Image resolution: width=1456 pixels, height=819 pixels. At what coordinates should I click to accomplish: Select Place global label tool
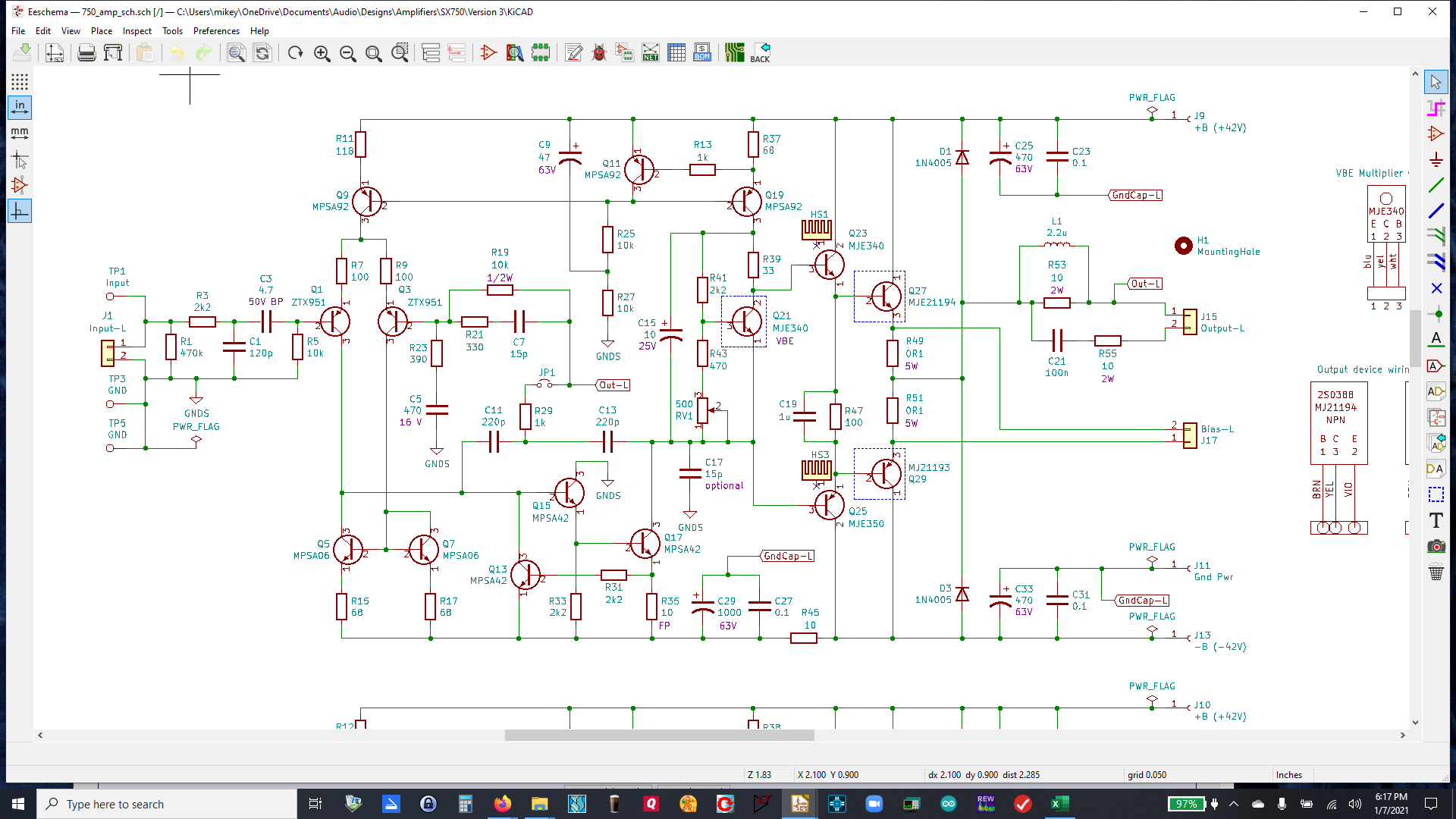(1436, 366)
